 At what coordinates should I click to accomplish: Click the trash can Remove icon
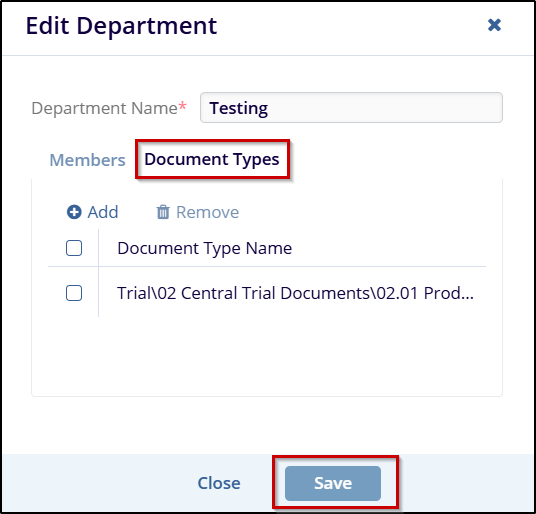[163, 212]
